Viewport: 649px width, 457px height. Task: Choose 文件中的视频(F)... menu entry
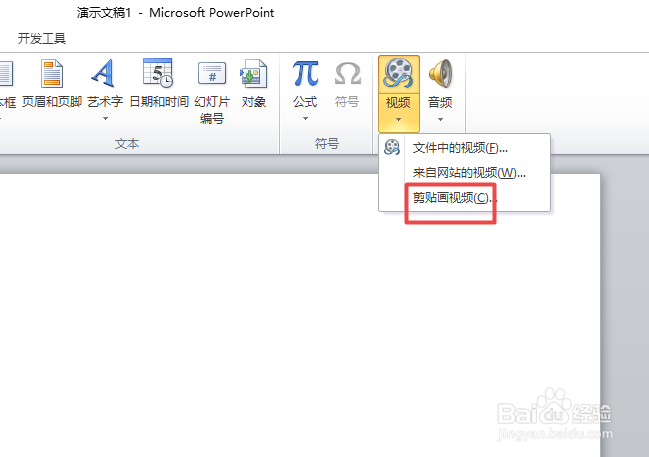464,148
